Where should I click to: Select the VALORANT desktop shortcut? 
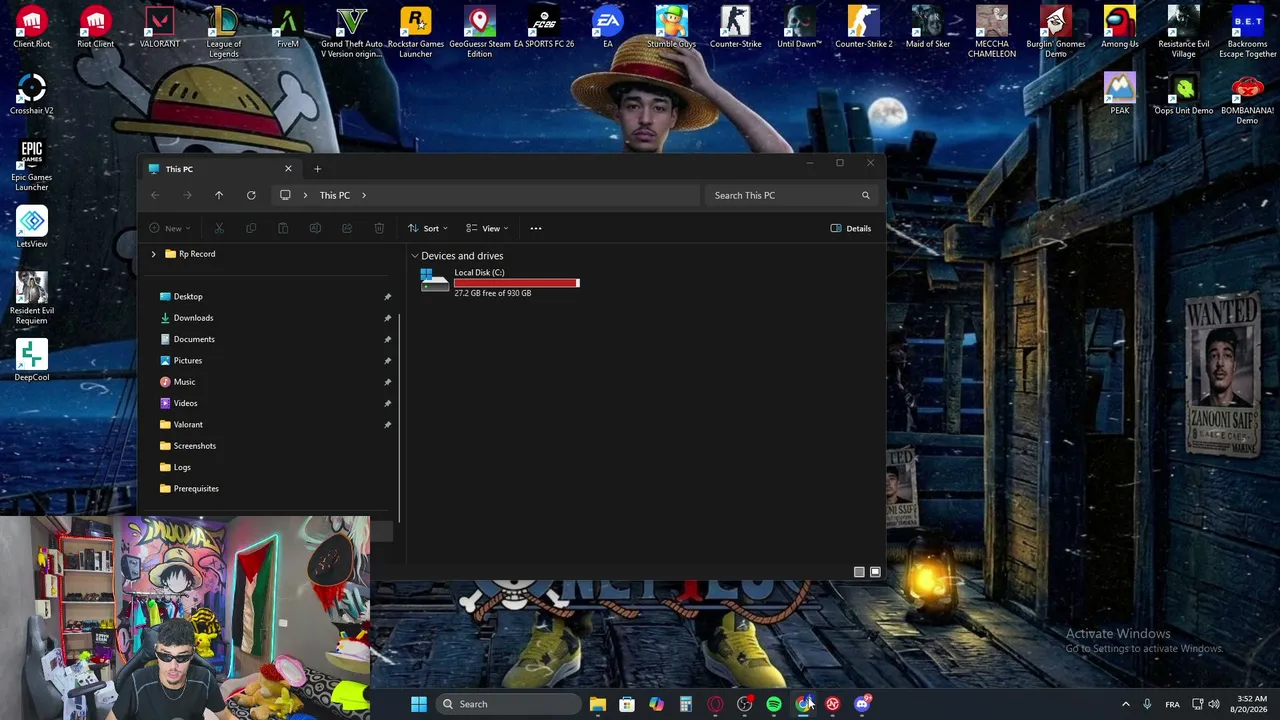point(160,28)
